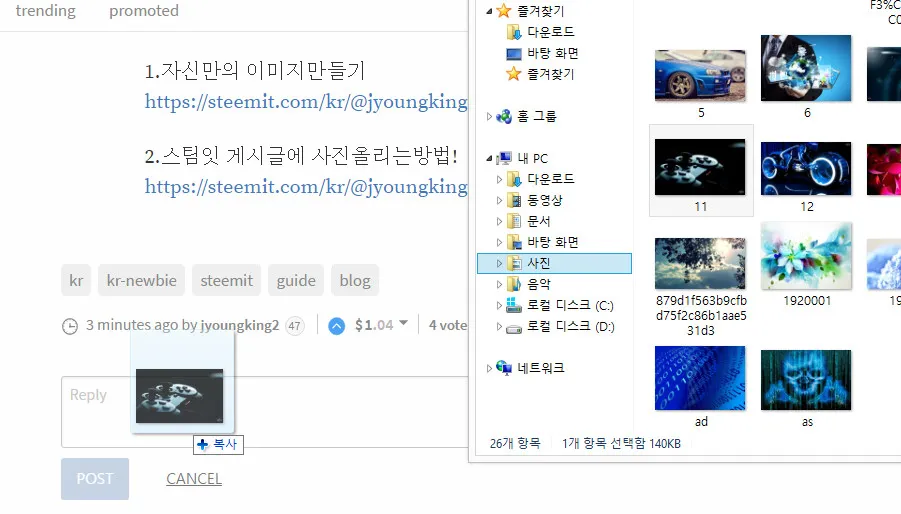This screenshot has width=901, height=514.
Task: Click the heading 1.자신만의 이미지만들기
Action: pyautogui.click(x=255, y=71)
